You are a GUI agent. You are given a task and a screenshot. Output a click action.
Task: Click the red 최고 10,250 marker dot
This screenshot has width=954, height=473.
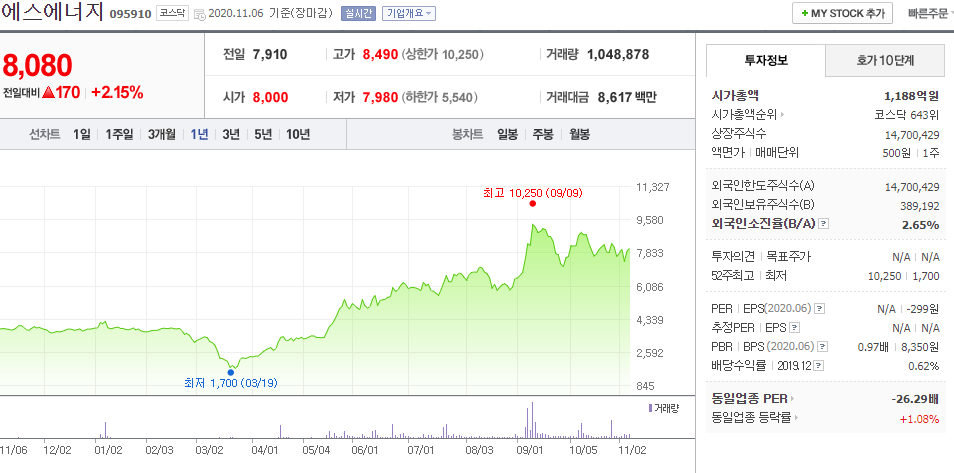point(533,204)
